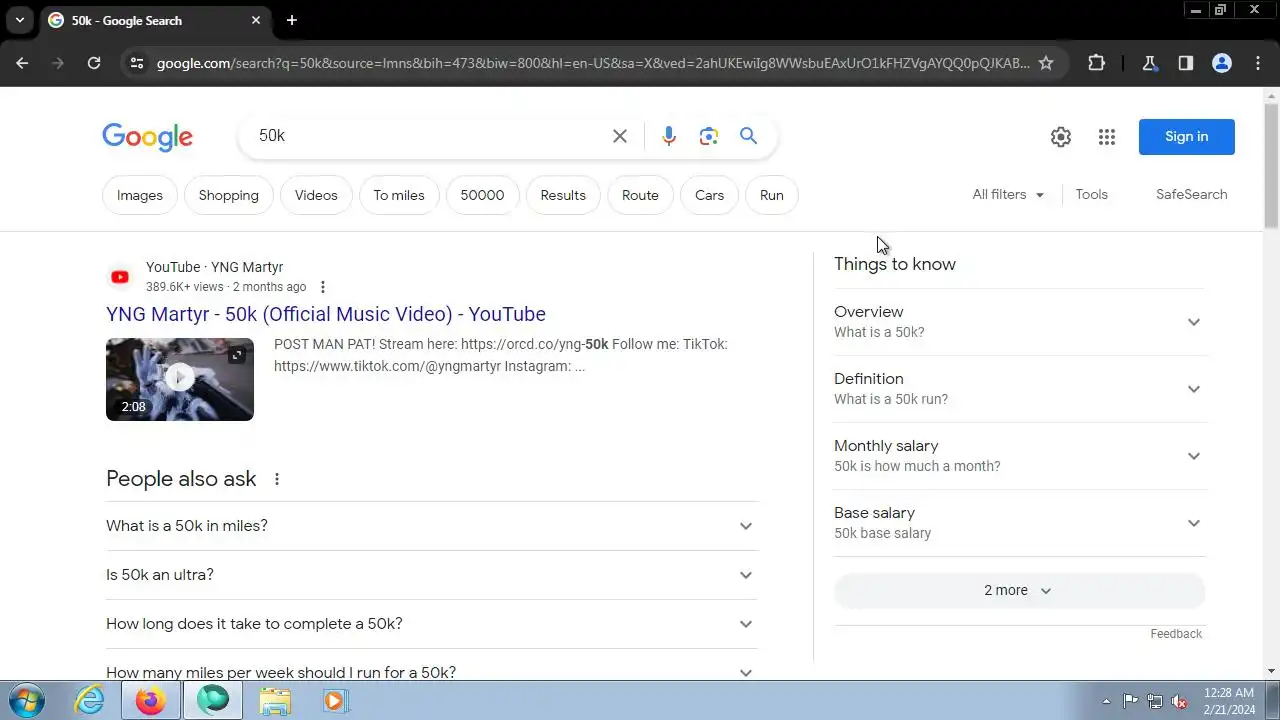Start voice search with microphone icon
Viewport: 1280px width, 720px height.
click(669, 136)
